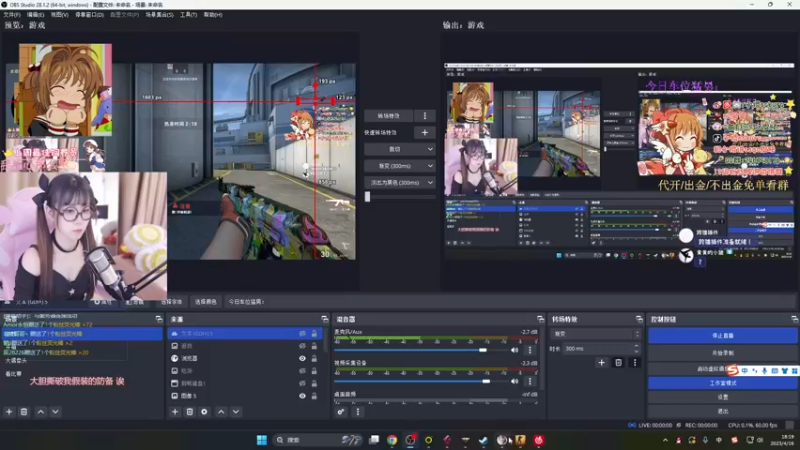Open the 场景集合(S) menu
The height and width of the screenshot is (450, 800).
159,15
